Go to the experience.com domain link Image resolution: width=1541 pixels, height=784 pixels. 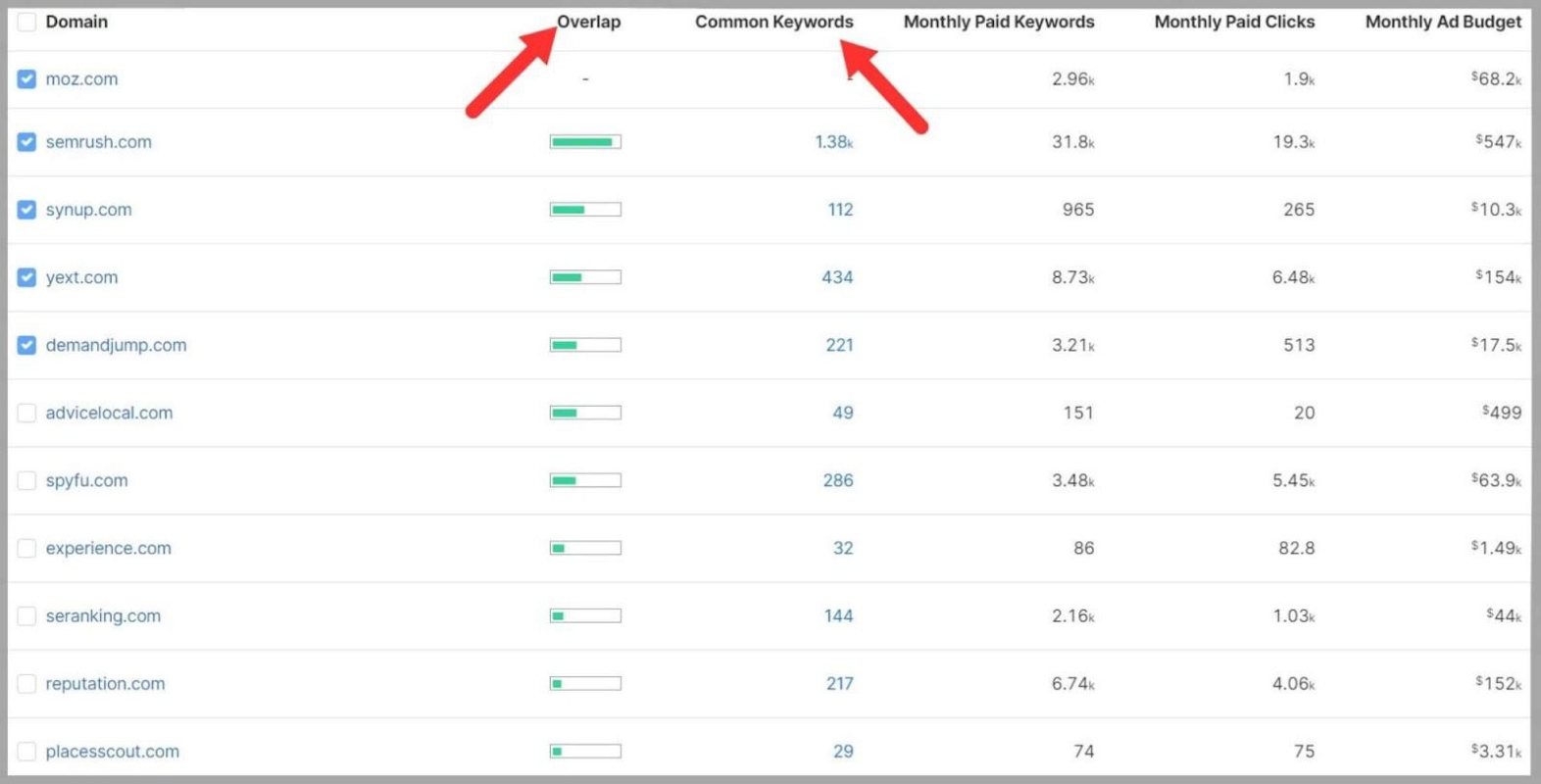pyautogui.click(x=108, y=548)
